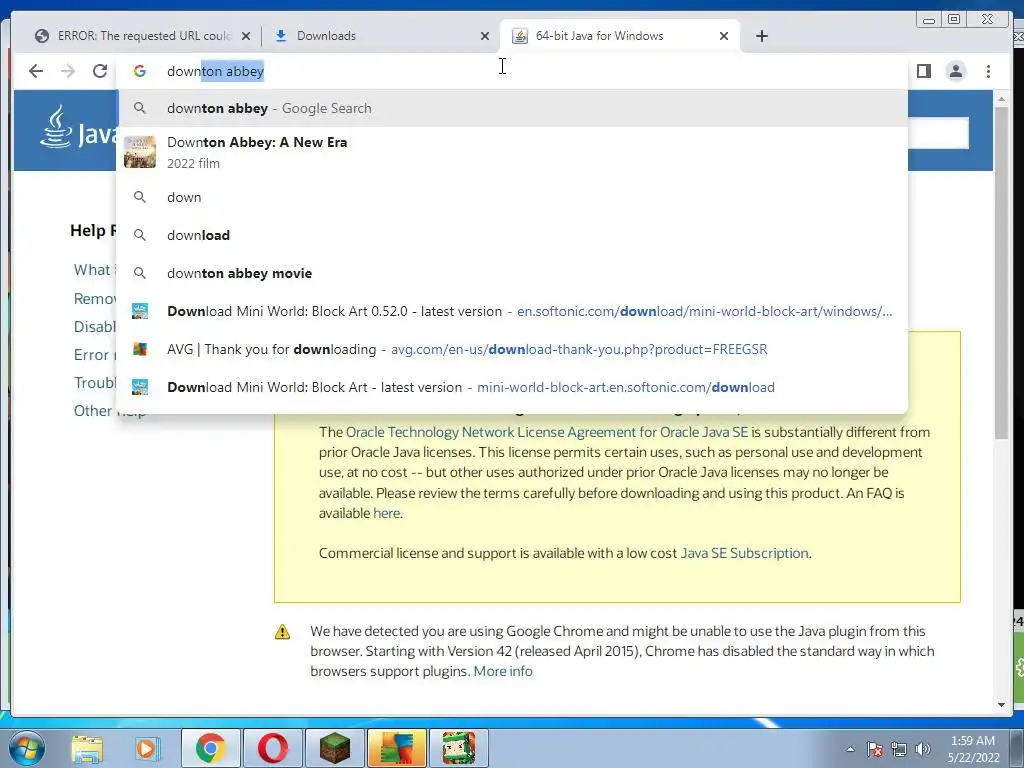
Task: Click the vertical scrollbar thumb
Action: pyautogui.click(x=1001, y=272)
